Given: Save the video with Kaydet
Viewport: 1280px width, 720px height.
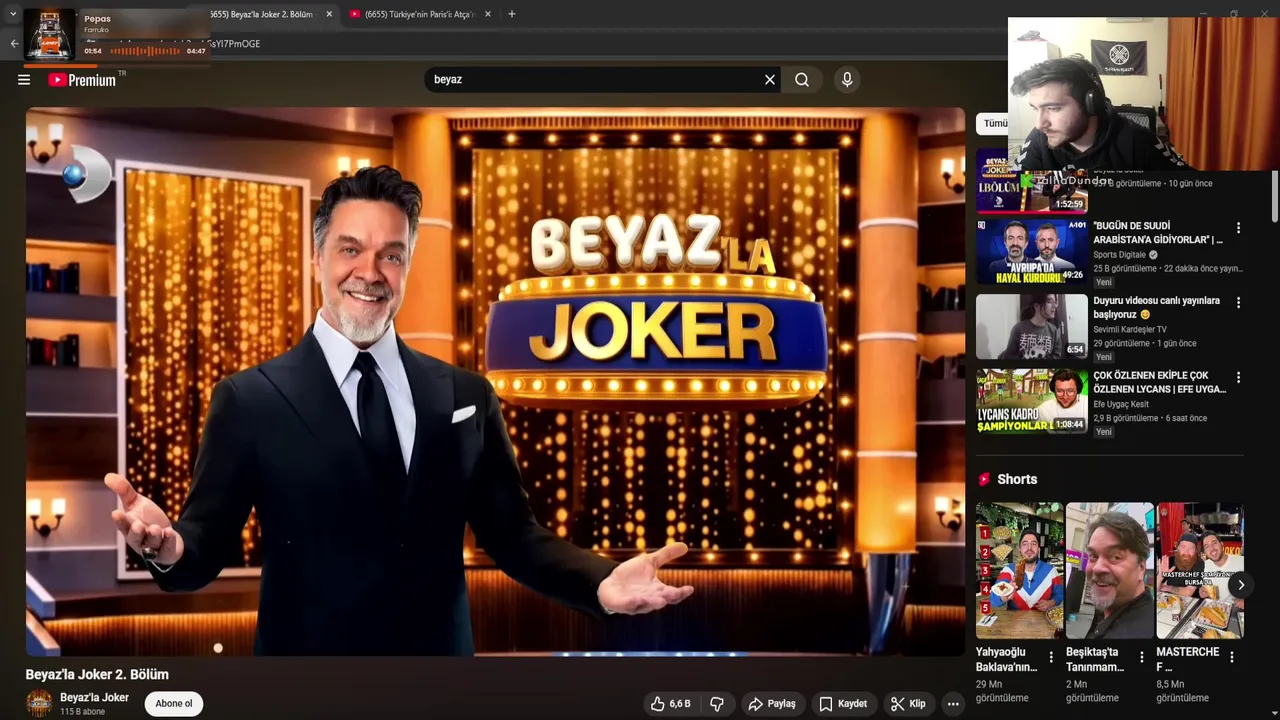Looking at the screenshot, I should tap(843, 704).
